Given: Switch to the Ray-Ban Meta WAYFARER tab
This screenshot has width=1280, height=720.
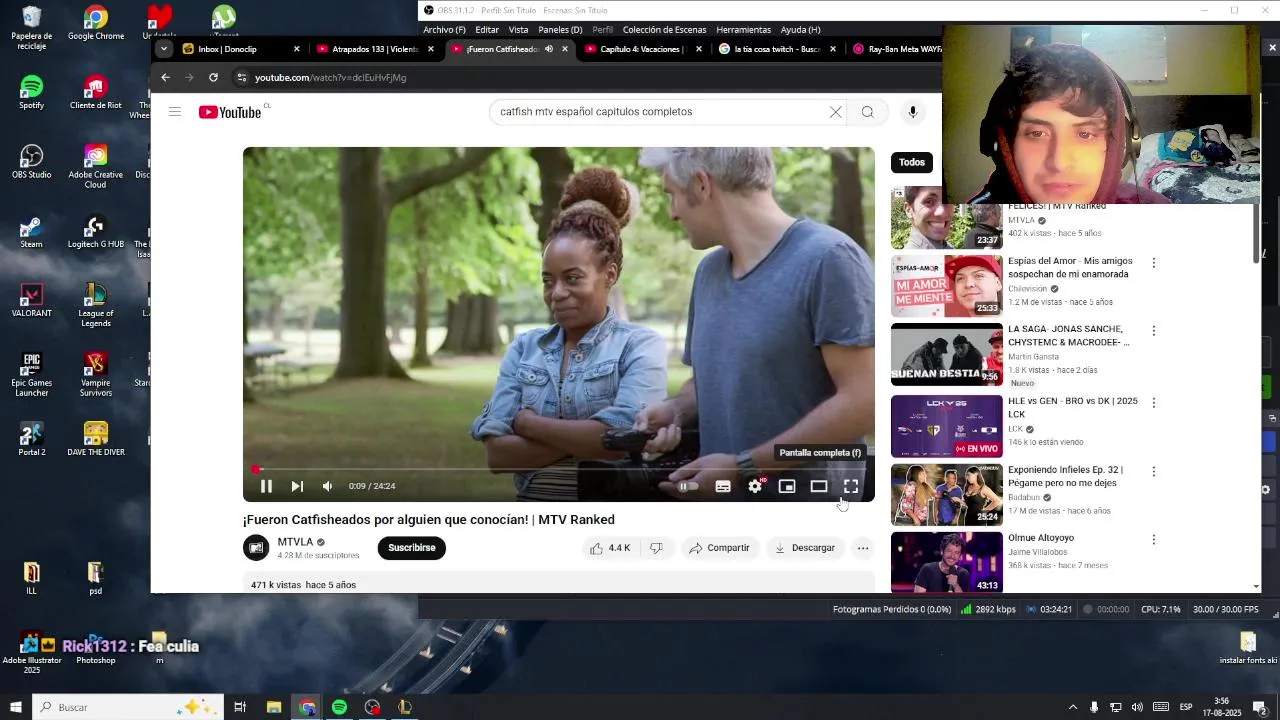Looking at the screenshot, I should [x=897, y=49].
